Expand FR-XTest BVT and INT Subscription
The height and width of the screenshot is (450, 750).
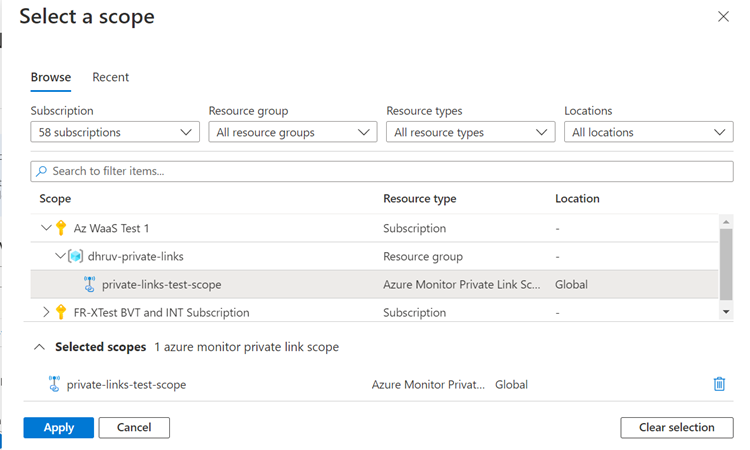tap(46, 312)
